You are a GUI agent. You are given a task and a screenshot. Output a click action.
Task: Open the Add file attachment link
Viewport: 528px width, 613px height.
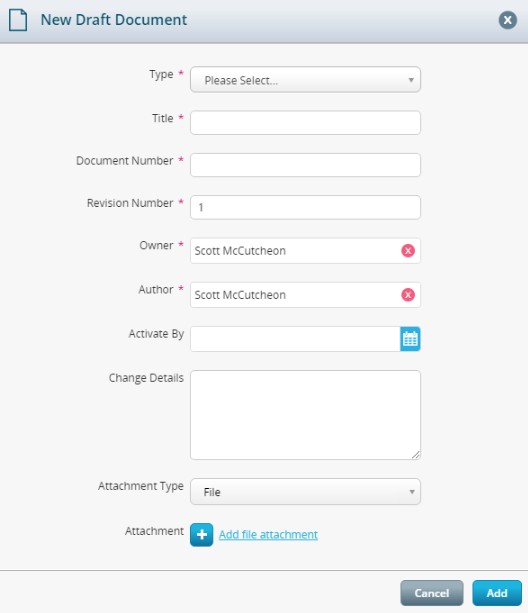268,534
